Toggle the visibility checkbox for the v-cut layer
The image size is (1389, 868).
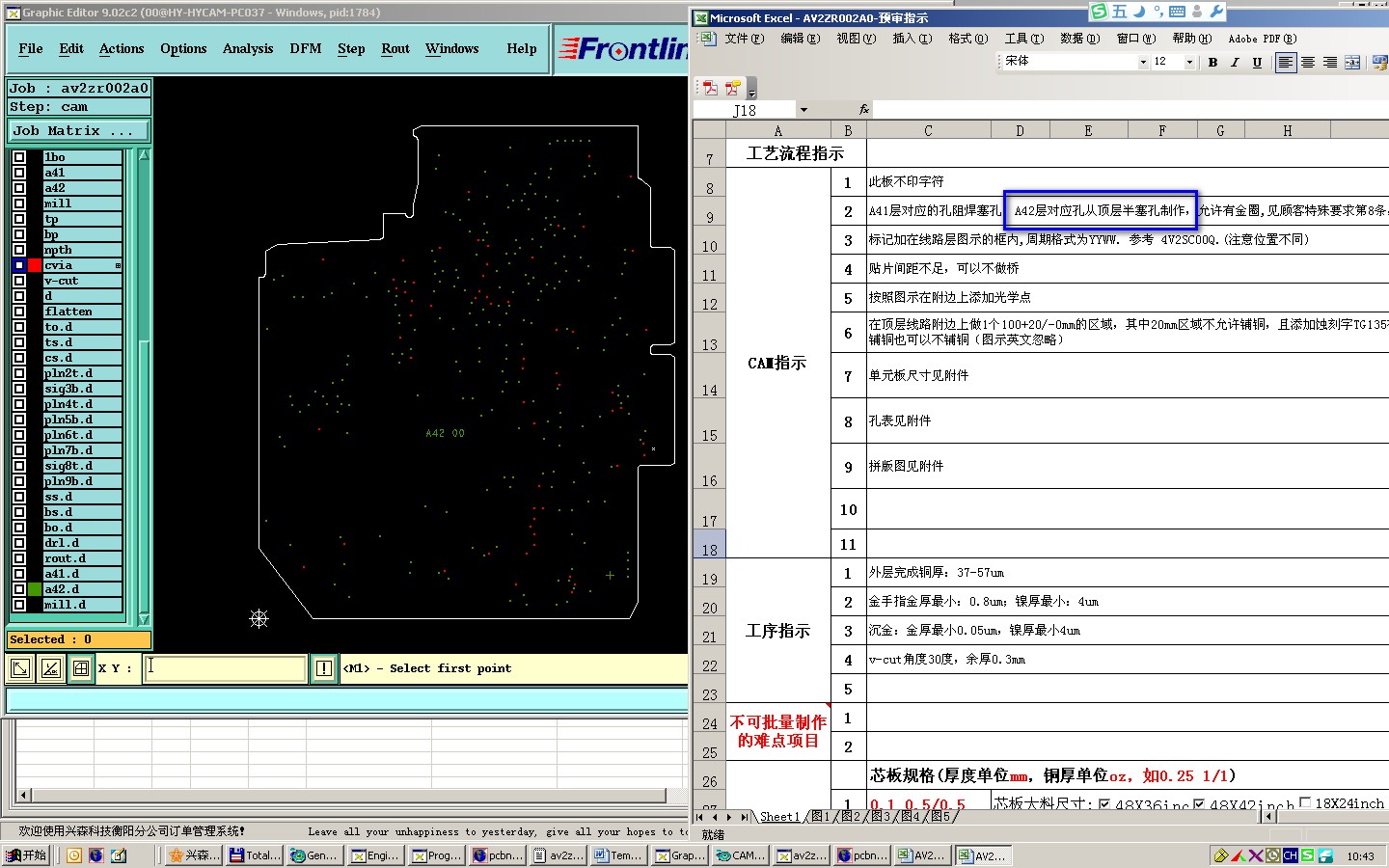[x=19, y=281]
